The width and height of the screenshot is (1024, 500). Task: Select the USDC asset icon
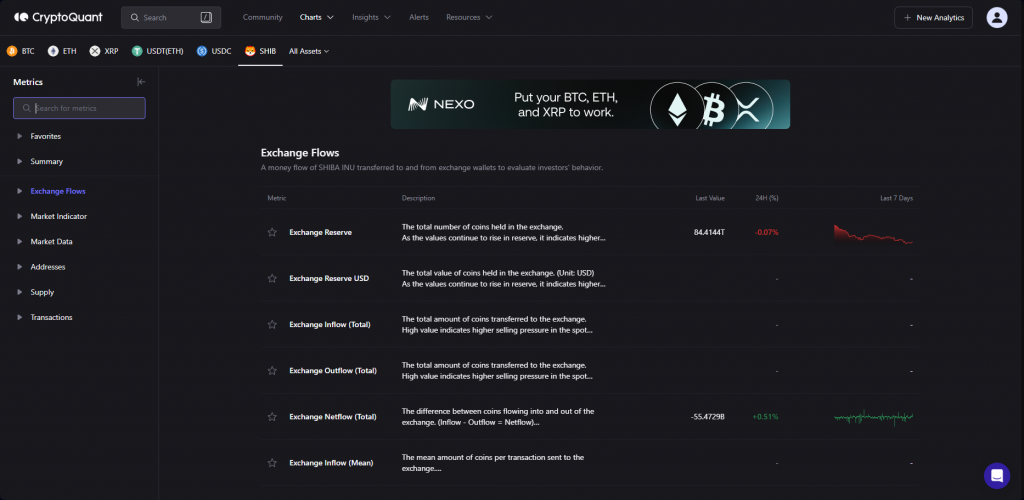point(202,50)
